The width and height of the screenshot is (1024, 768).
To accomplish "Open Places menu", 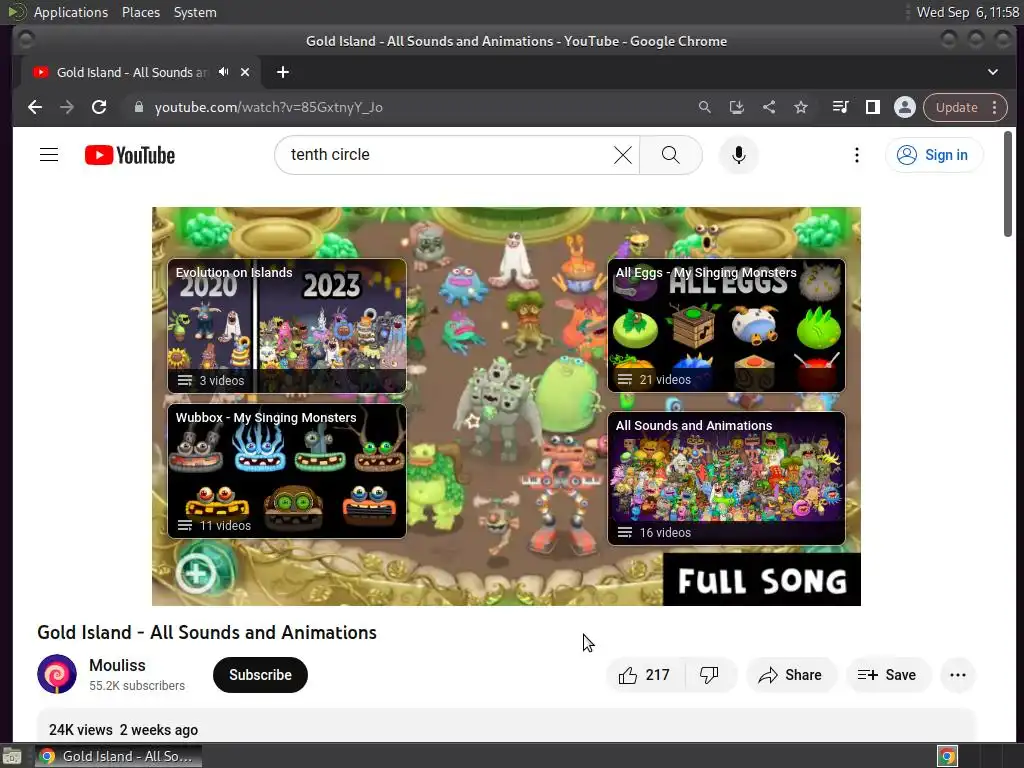I will [140, 12].
